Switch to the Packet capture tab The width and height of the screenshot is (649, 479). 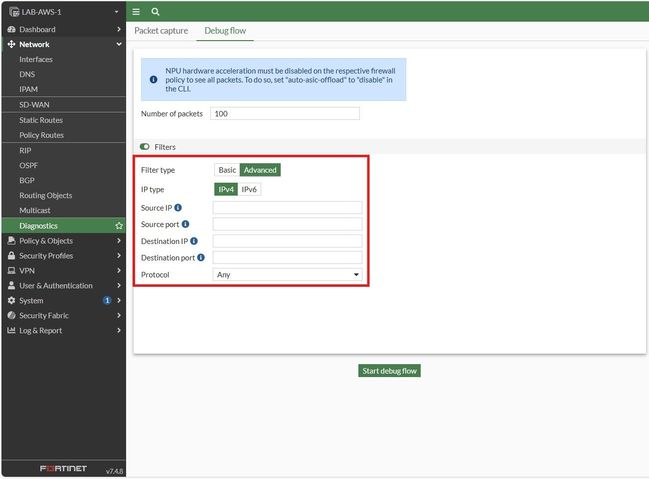click(x=161, y=31)
